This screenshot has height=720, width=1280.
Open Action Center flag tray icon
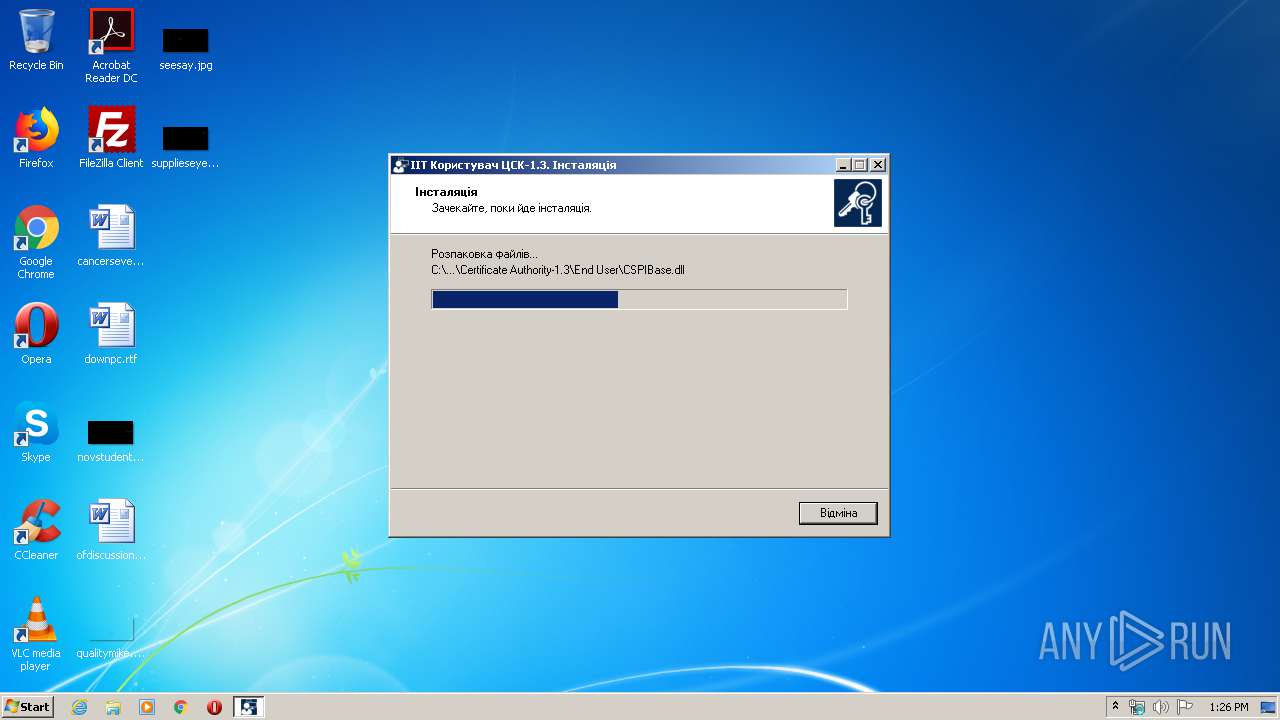click(1185, 707)
